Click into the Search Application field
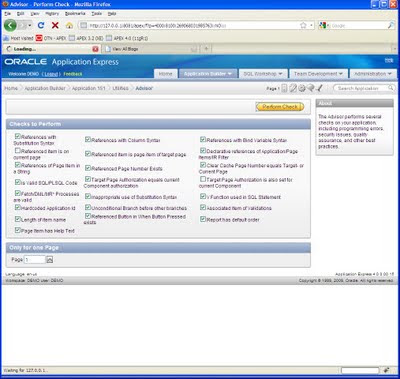 (x=361, y=88)
